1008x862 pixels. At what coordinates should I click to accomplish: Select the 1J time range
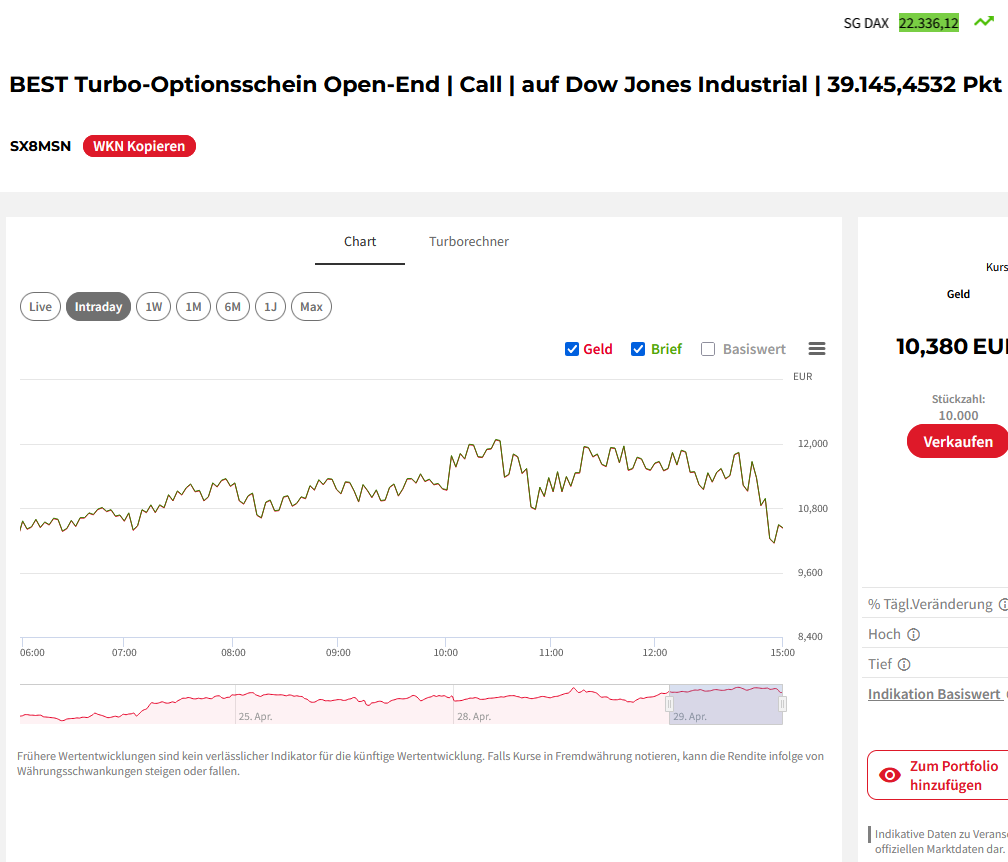[x=271, y=307]
